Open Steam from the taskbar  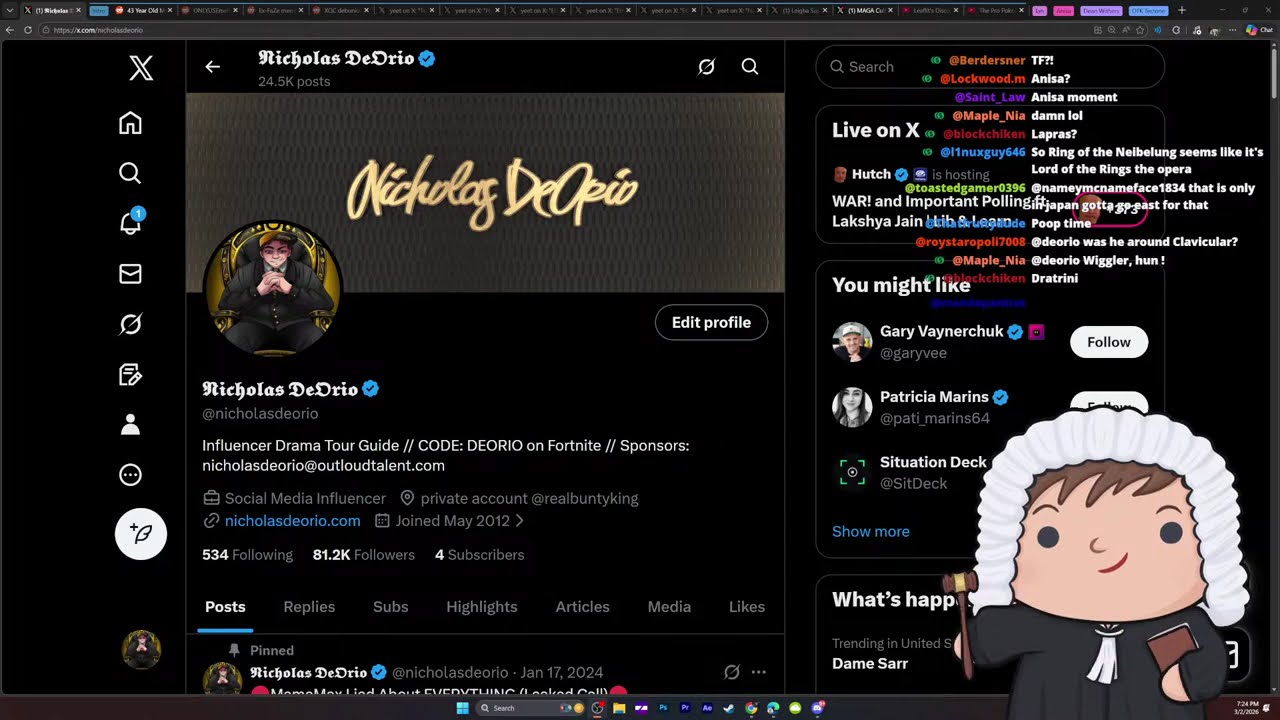tap(729, 708)
